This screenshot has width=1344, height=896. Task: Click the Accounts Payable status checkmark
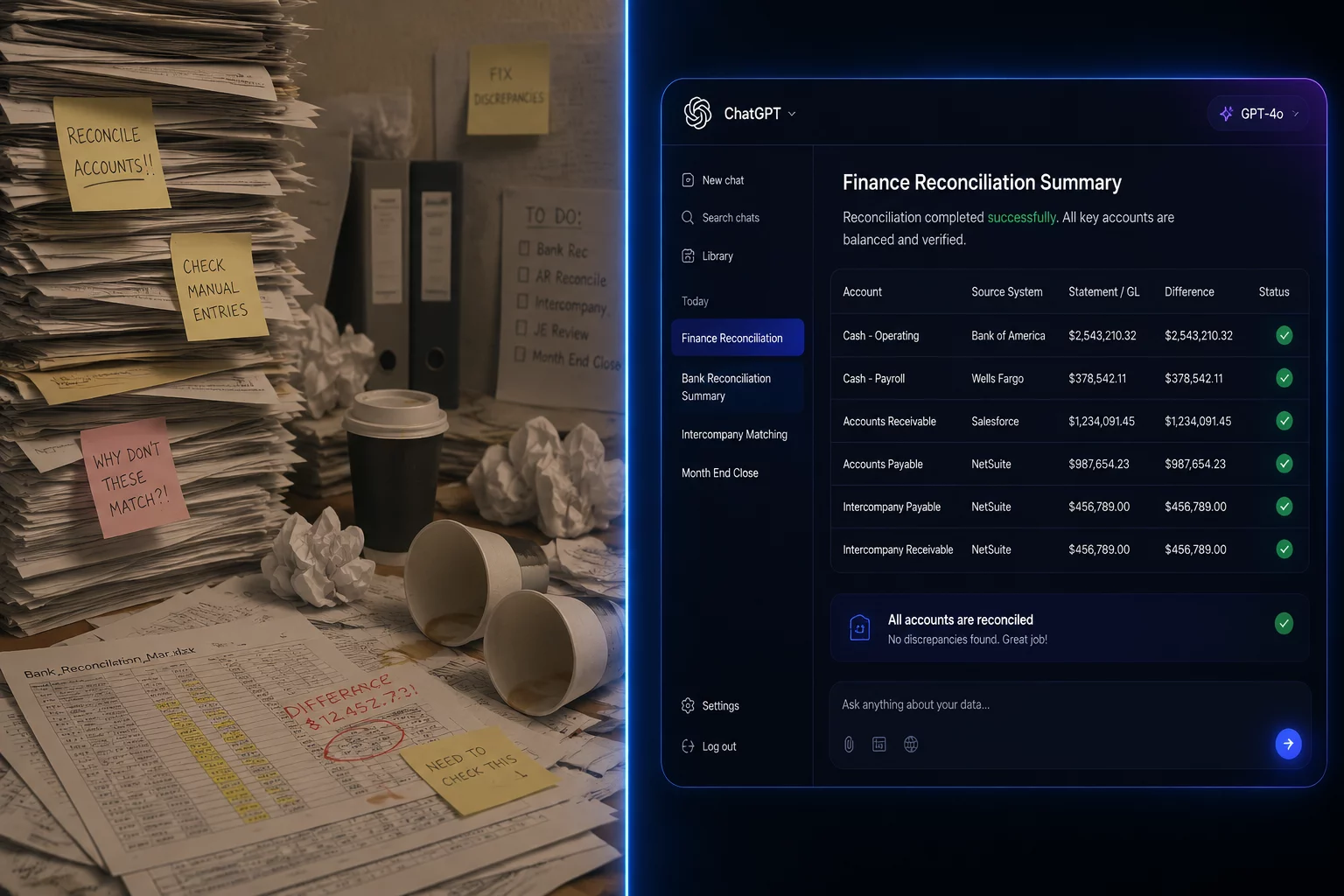(x=1284, y=464)
